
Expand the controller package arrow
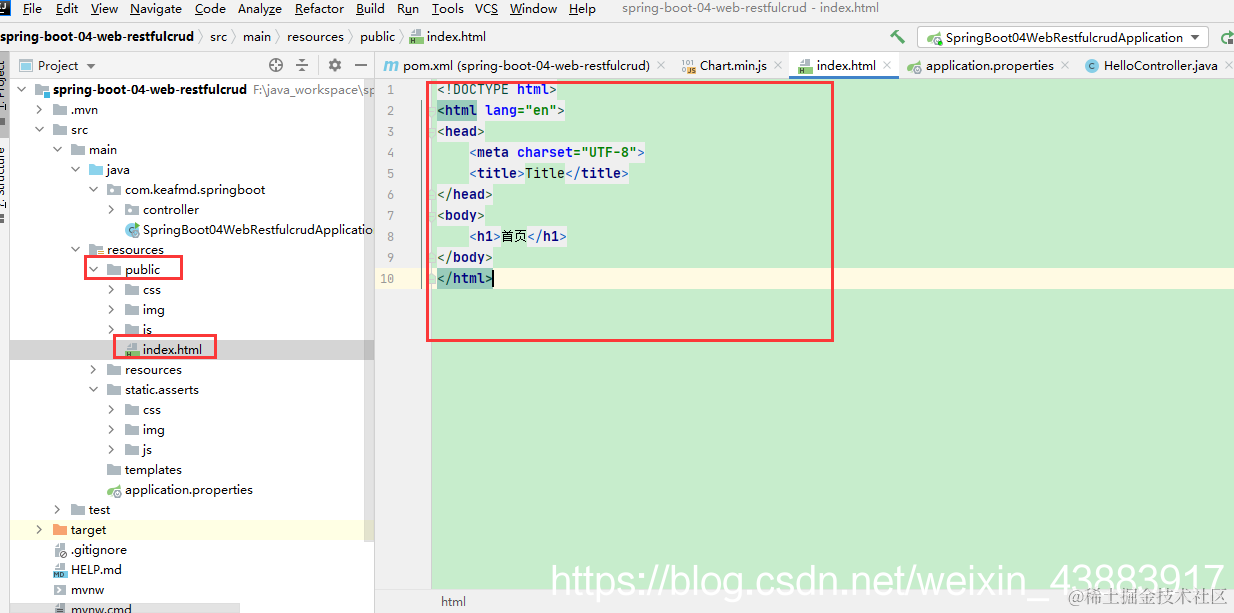[x=112, y=210]
